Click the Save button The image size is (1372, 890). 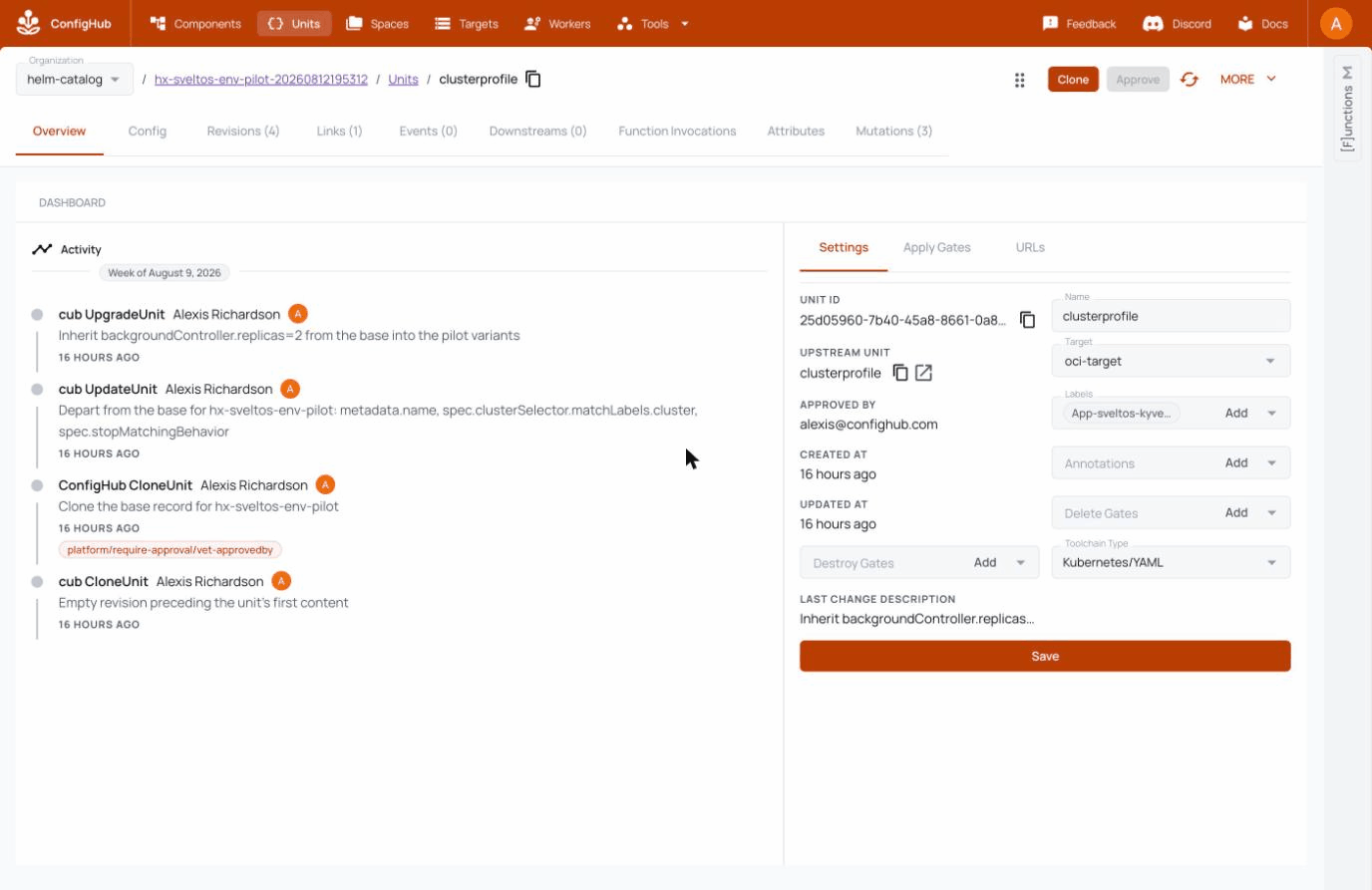tap(1045, 657)
